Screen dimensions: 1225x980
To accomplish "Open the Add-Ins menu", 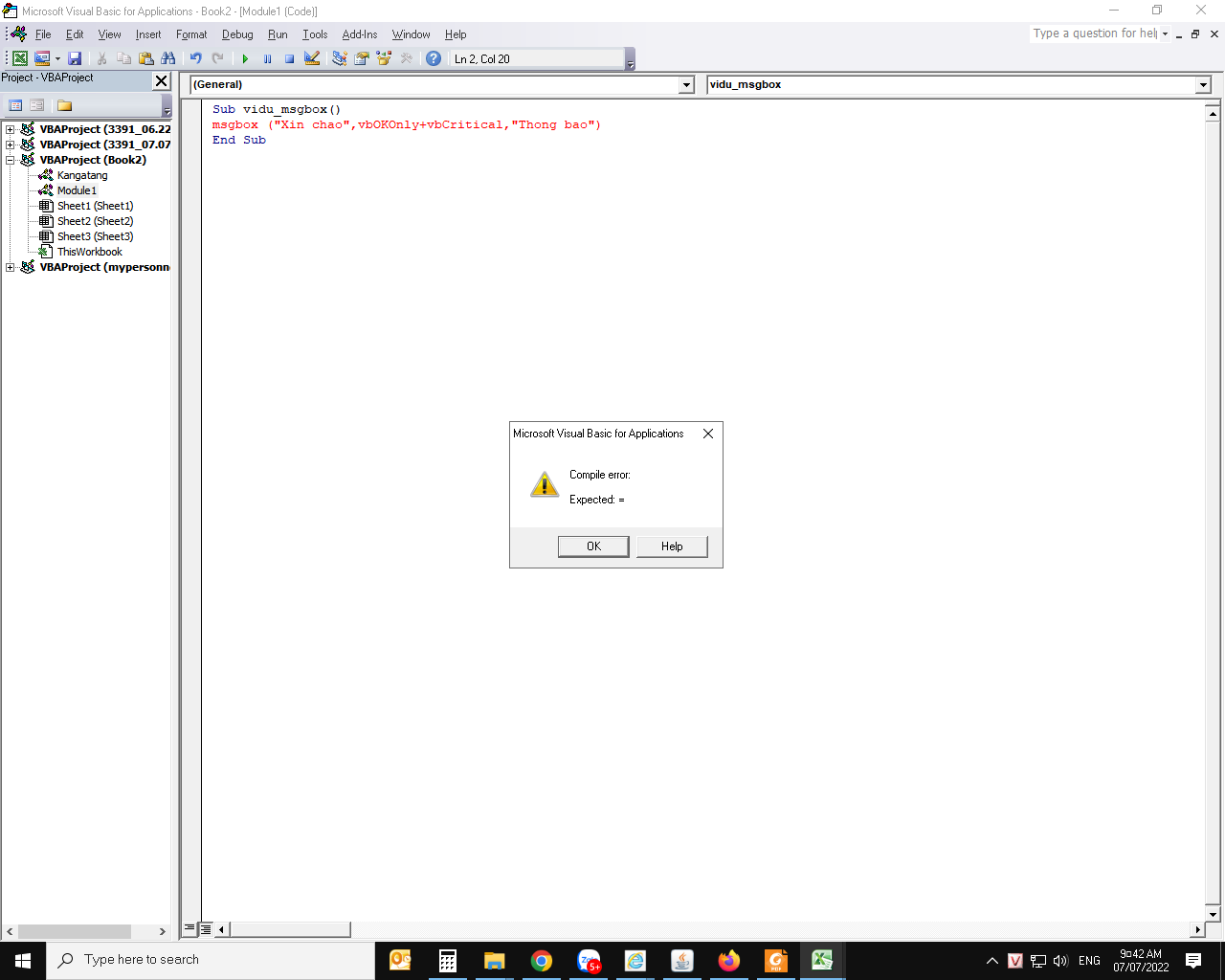I will tap(360, 34).
